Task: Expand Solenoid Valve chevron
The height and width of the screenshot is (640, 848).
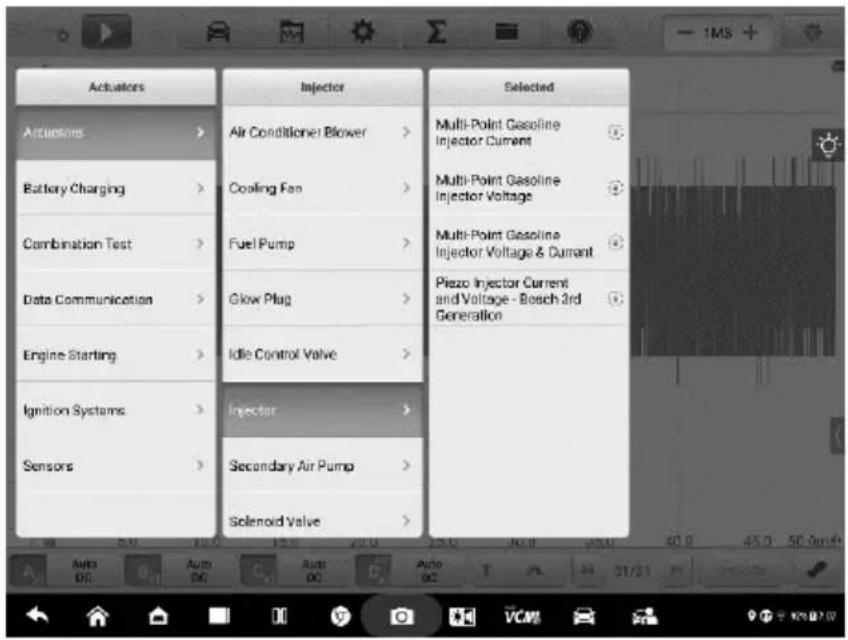Action: [406, 520]
